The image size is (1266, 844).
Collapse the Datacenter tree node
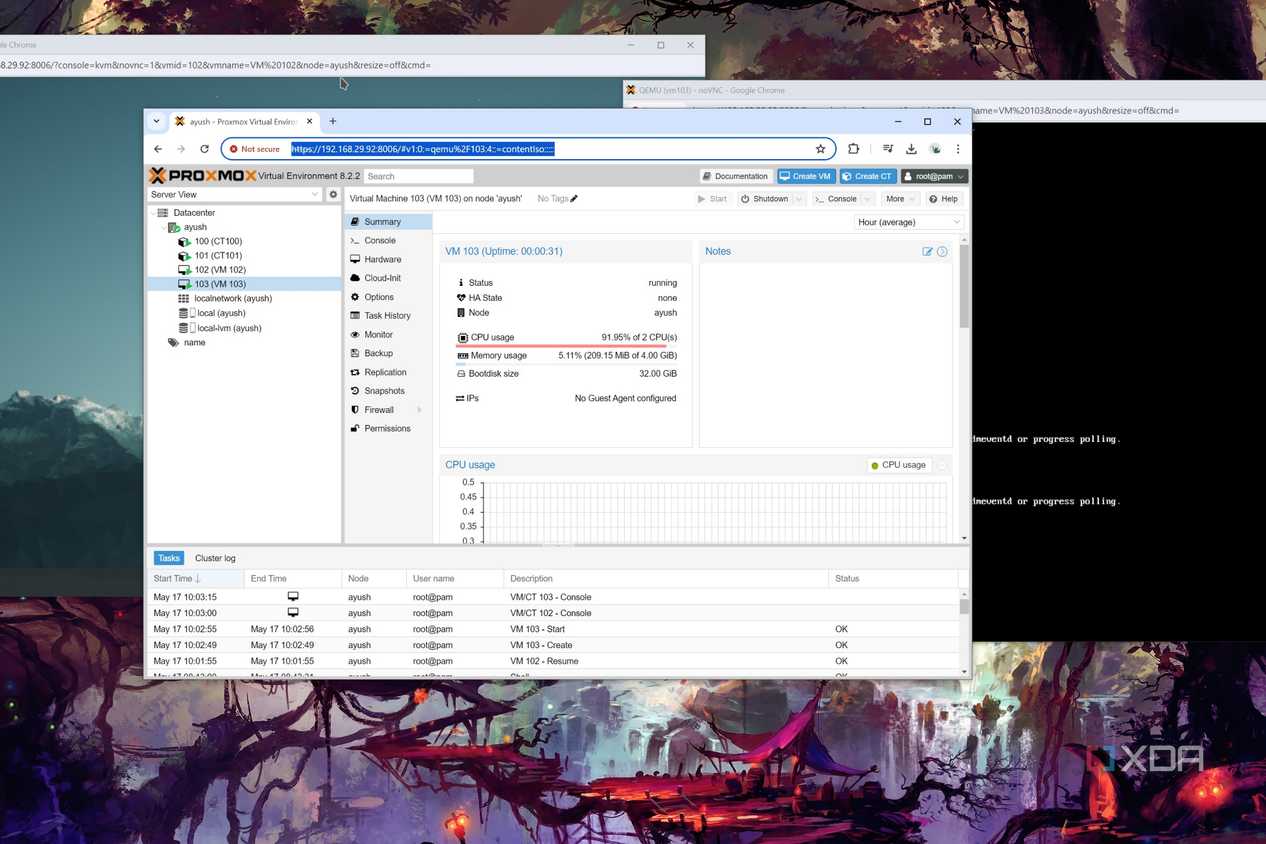click(154, 213)
